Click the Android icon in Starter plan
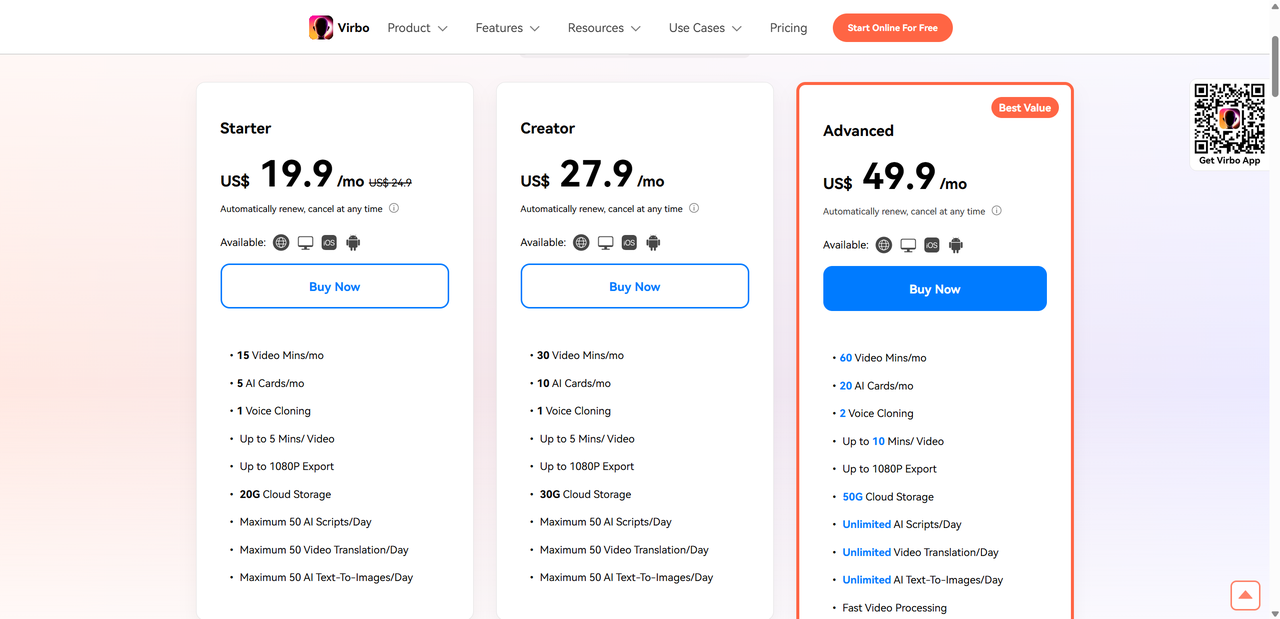The width and height of the screenshot is (1280, 619). (x=353, y=242)
